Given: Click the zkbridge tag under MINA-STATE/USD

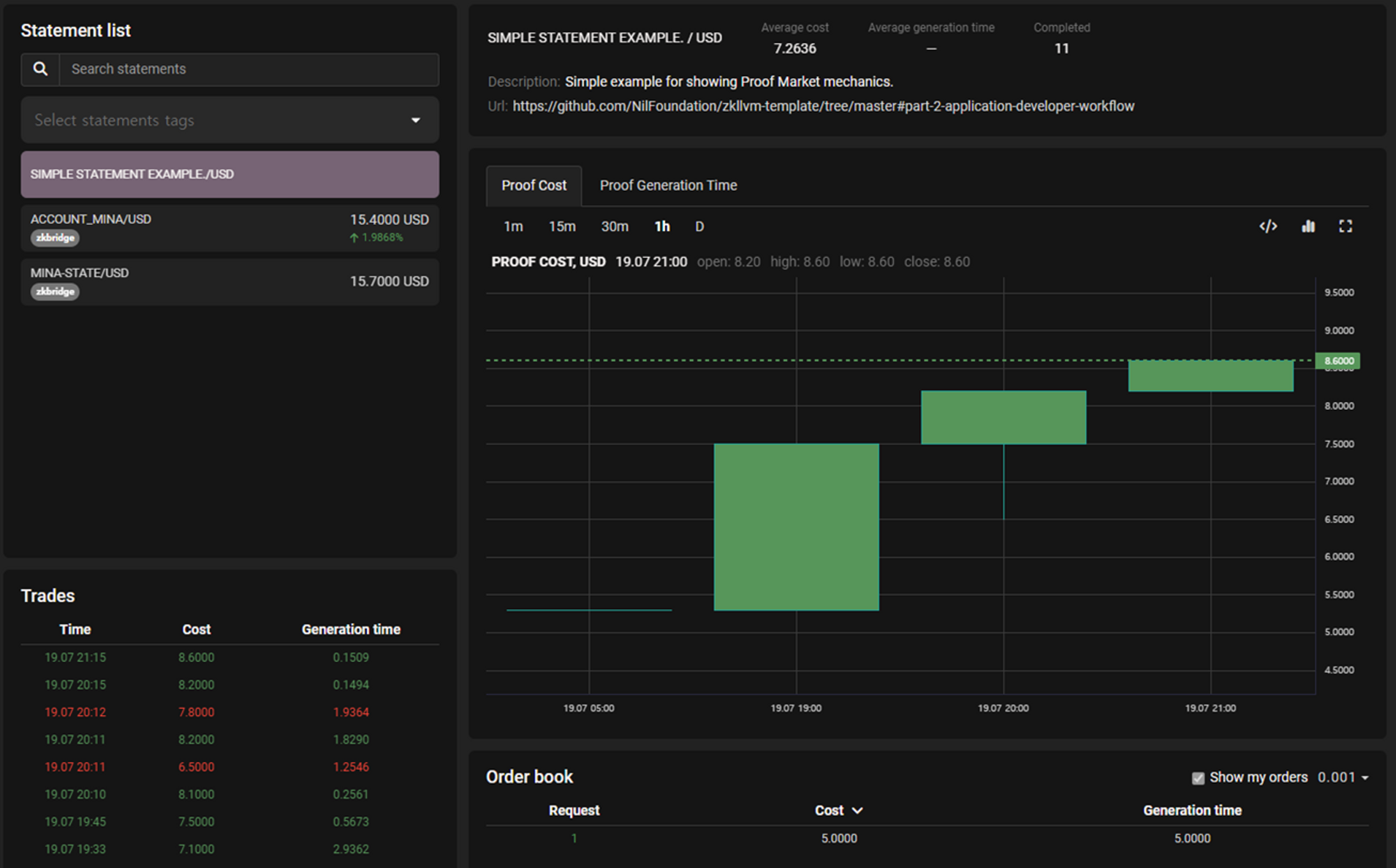Looking at the screenshot, I should pos(55,292).
